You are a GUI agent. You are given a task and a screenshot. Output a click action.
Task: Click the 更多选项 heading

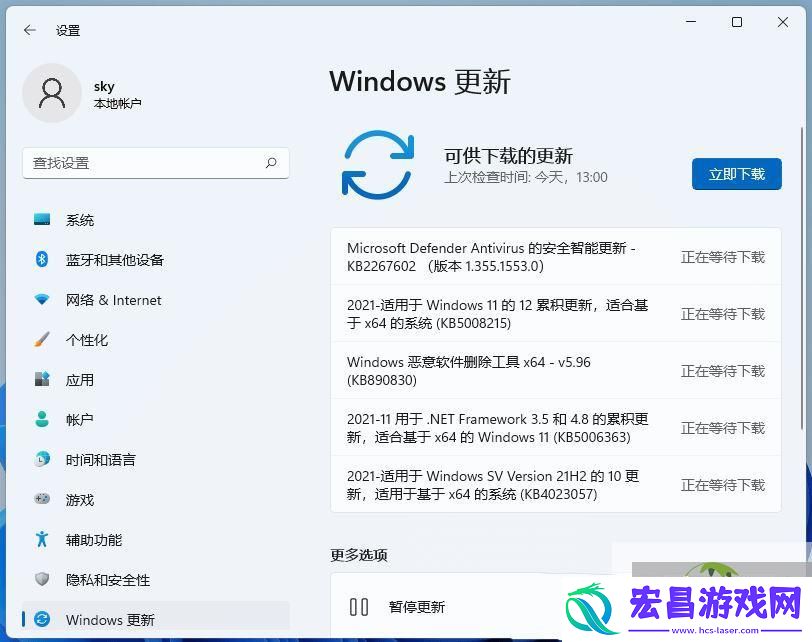point(359,555)
